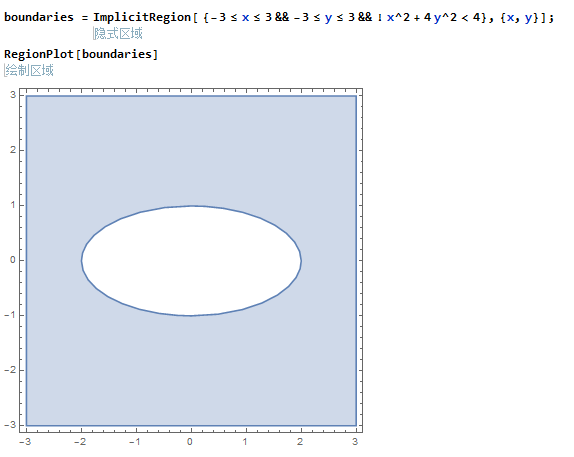Click the {x, y} variable list at the end of the line

click(520, 18)
